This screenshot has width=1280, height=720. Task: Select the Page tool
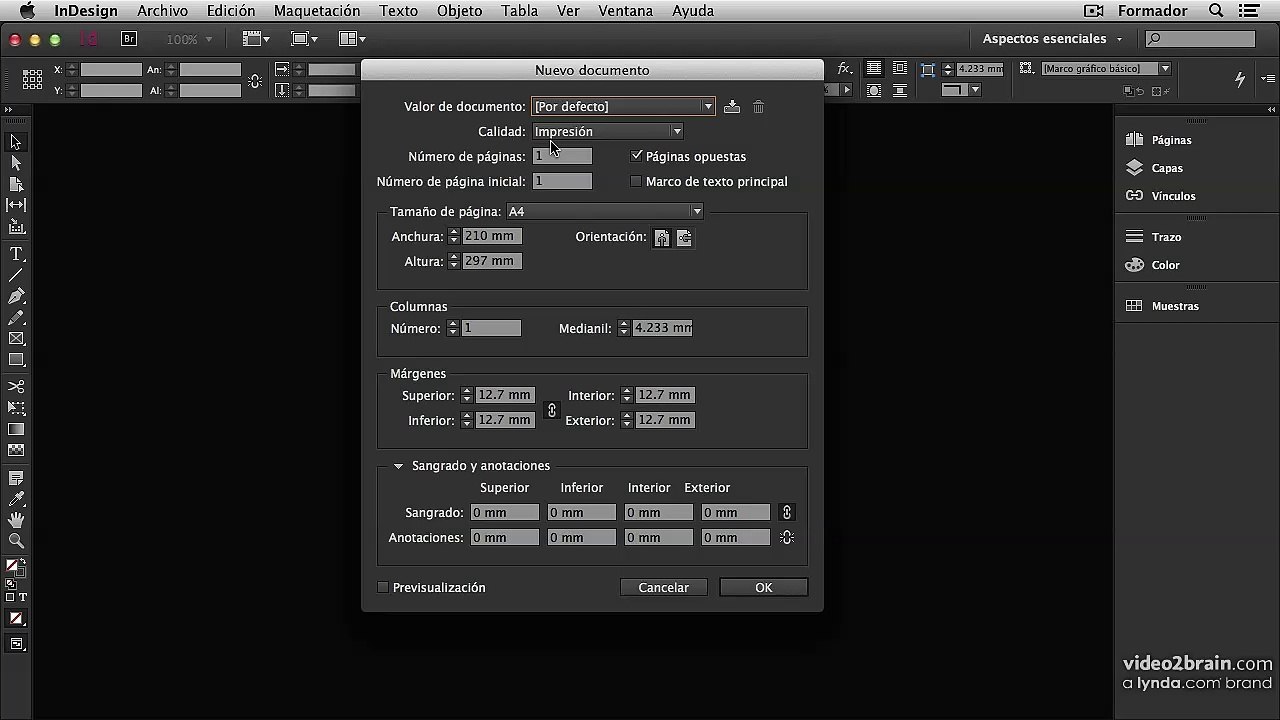[x=16, y=184]
